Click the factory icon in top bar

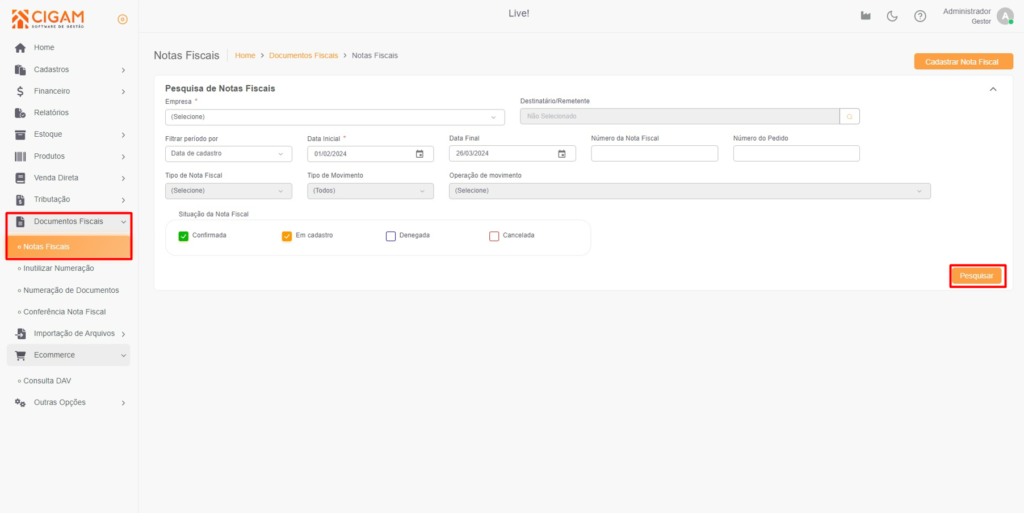click(865, 16)
